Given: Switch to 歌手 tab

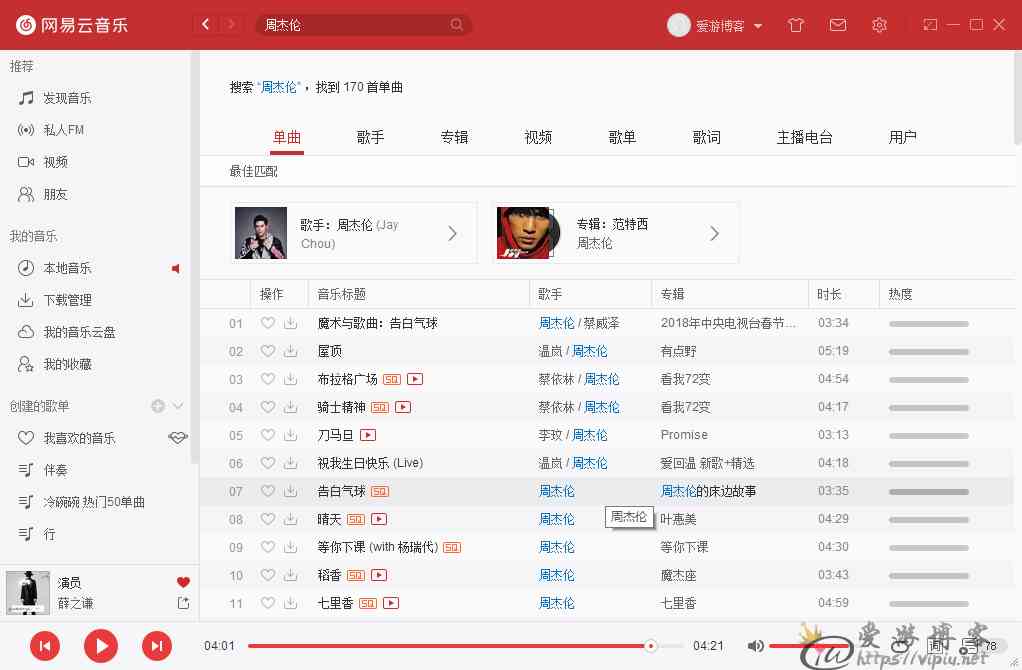Looking at the screenshot, I should pyautogui.click(x=370, y=138).
